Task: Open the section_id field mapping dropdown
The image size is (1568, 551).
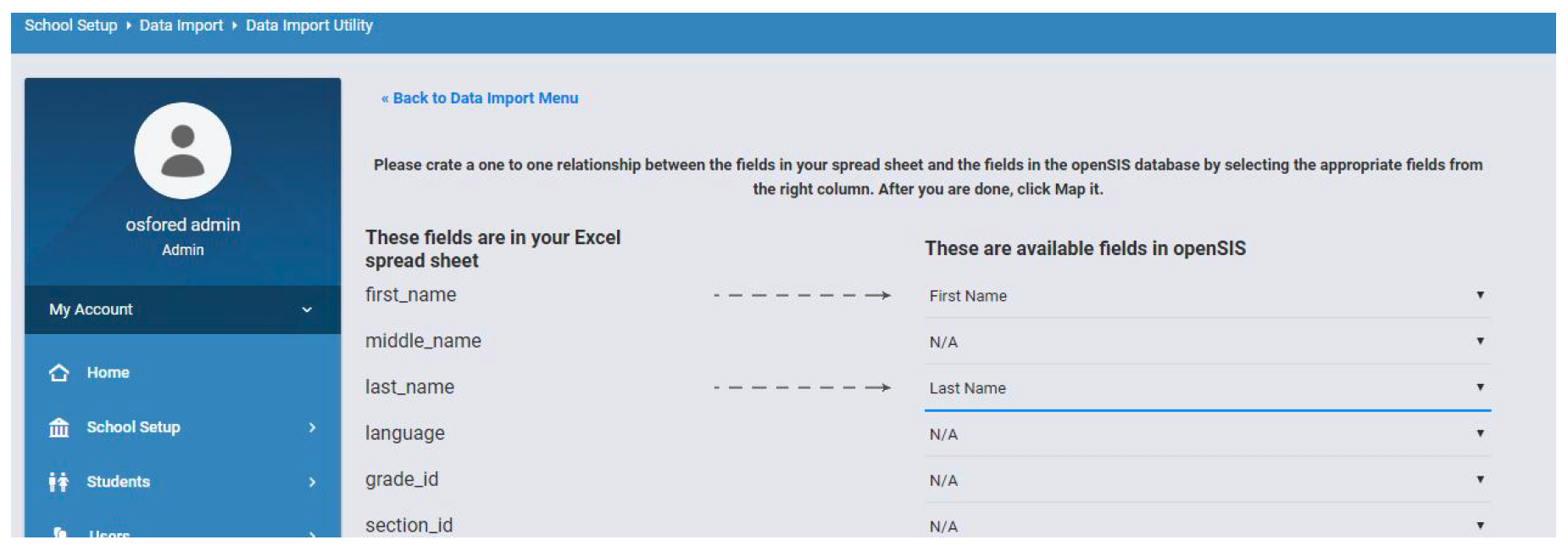Action: pyautogui.click(x=1206, y=526)
